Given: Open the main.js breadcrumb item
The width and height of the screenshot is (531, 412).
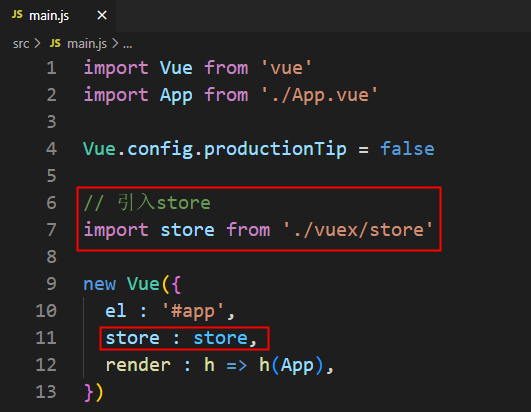Looking at the screenshot, I should (x=87, y=44).
